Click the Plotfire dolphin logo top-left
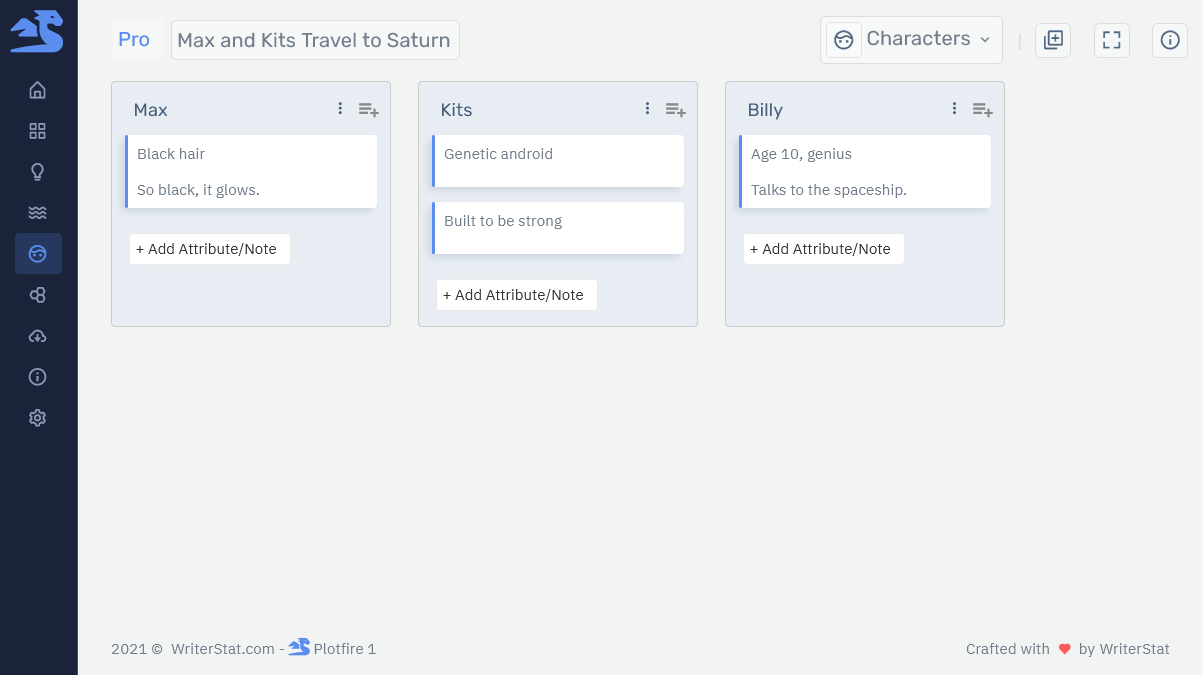 [38, 31]
